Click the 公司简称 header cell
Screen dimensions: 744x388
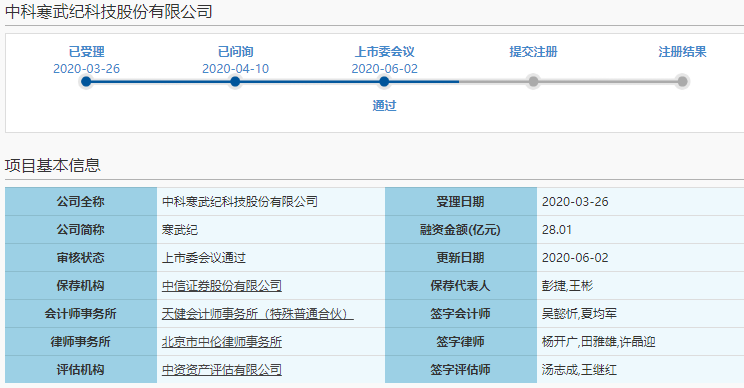[x=81, y=230]
